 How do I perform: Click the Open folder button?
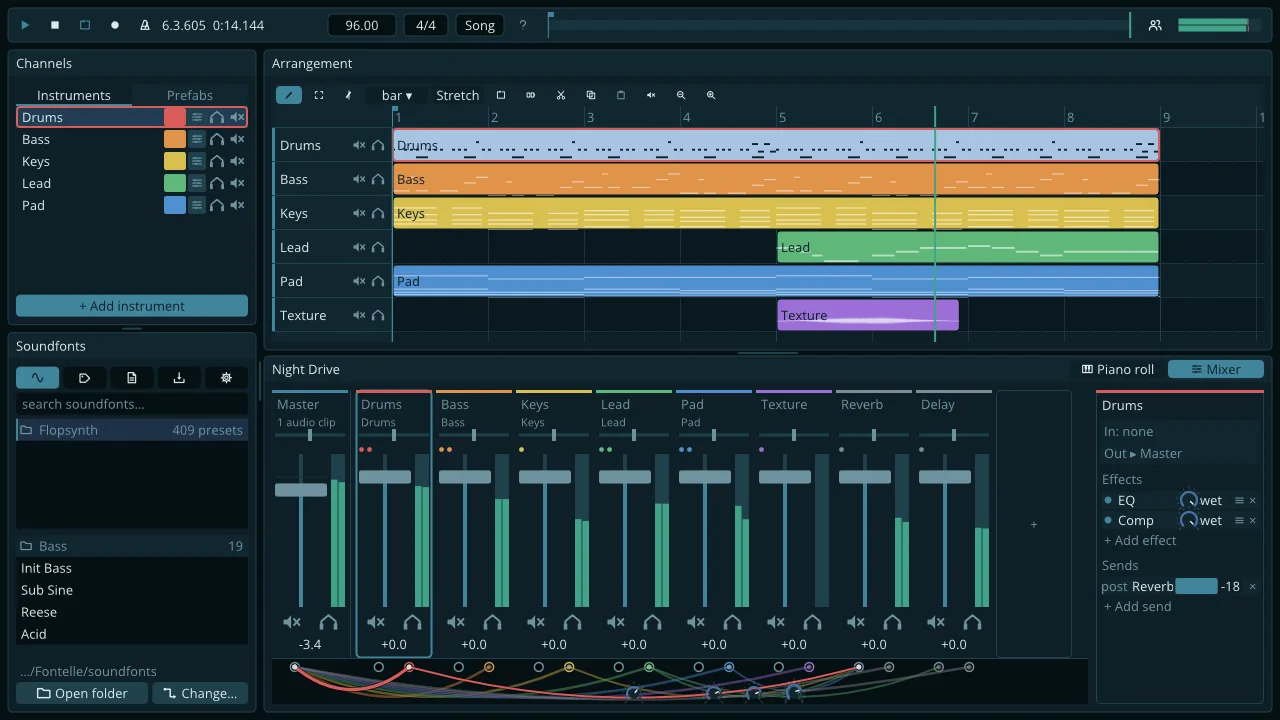[x=82, y=693]
